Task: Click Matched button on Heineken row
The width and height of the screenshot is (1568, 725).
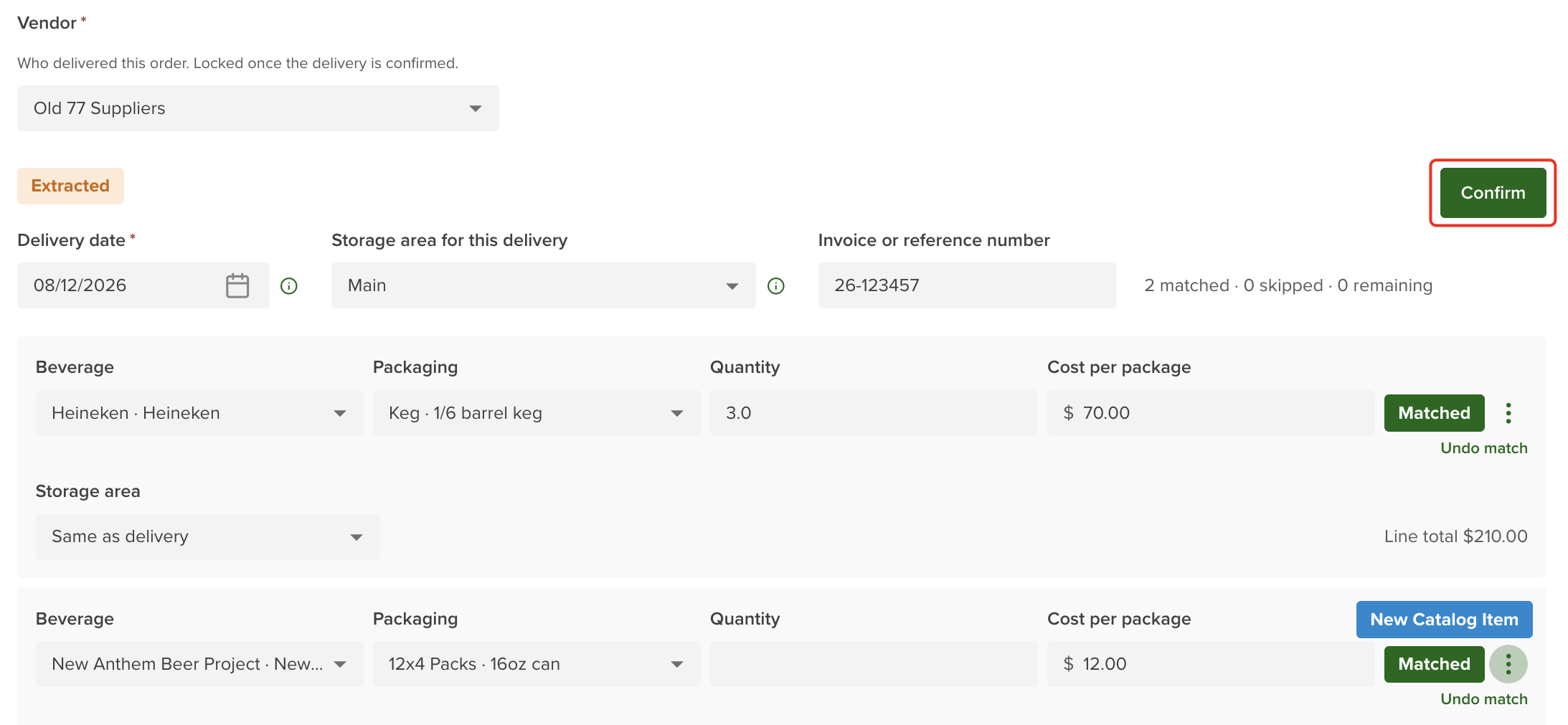Action: coord(1434,413)
